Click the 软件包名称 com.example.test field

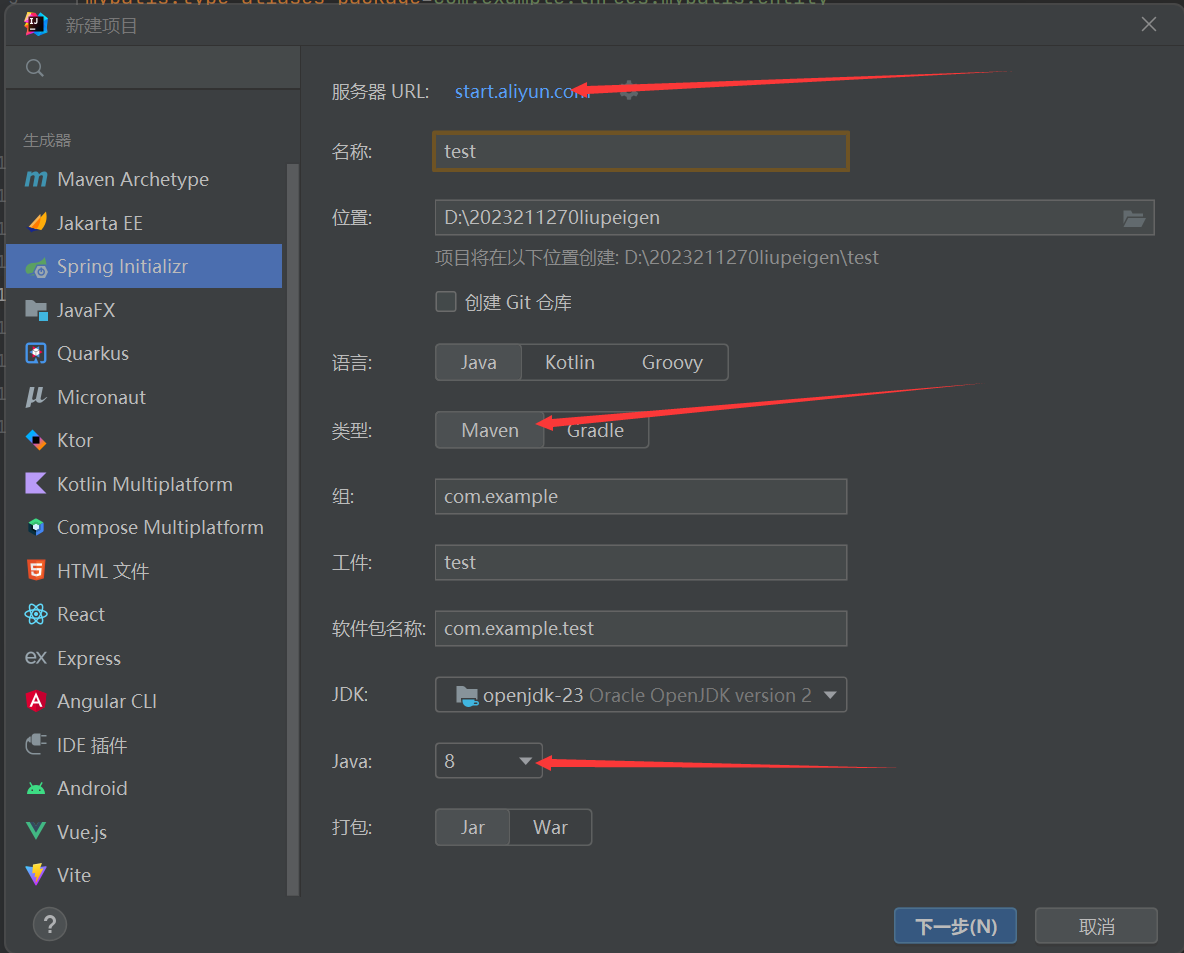point(641,628)
